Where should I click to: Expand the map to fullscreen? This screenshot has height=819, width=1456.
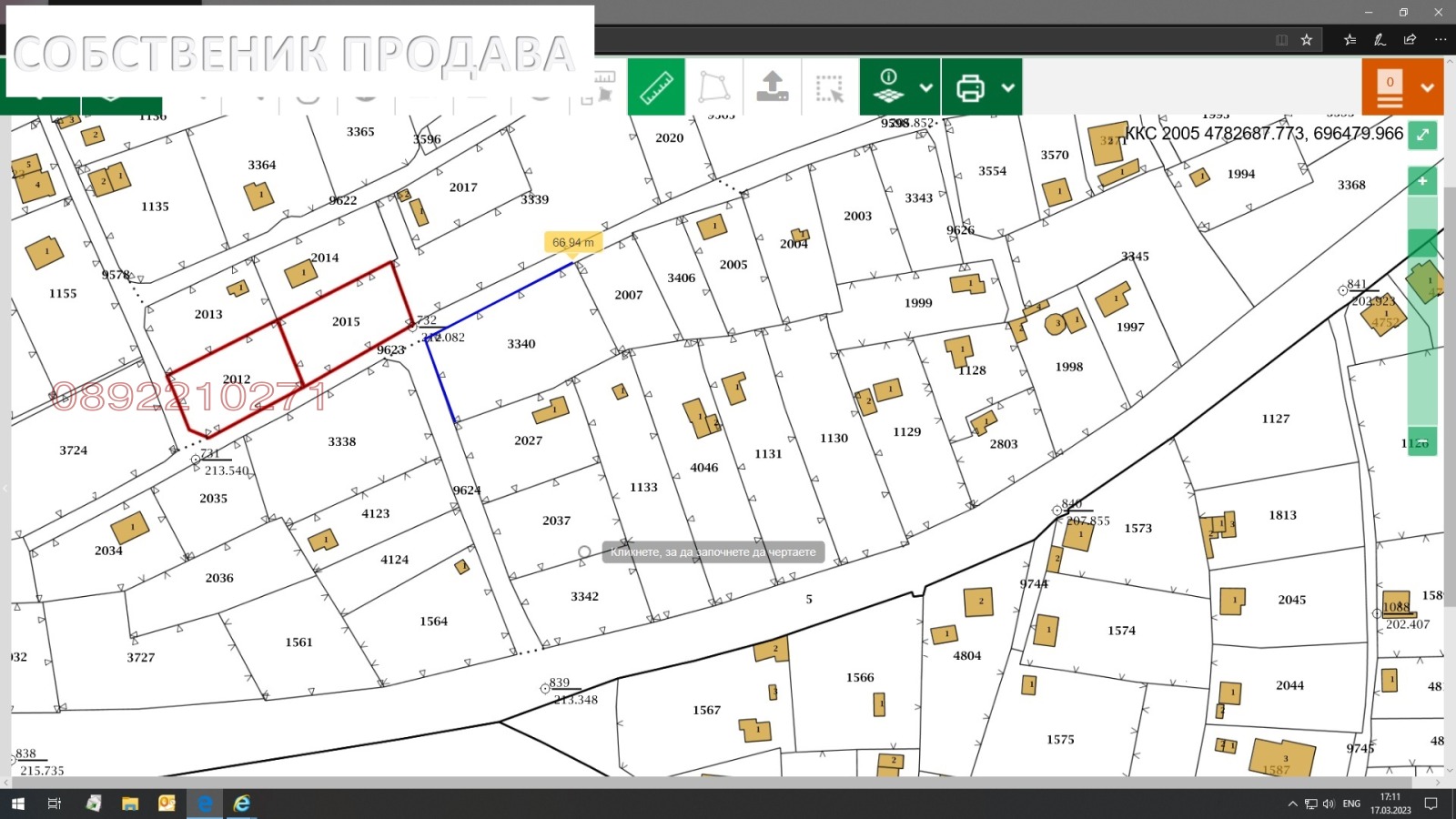tap(1421, 135)
